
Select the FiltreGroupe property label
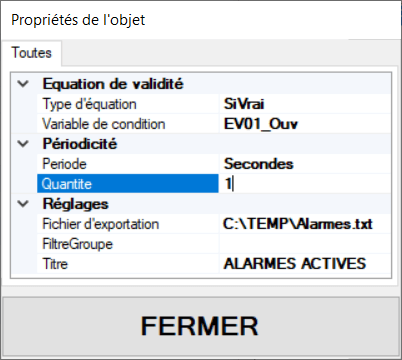(77, 244)
